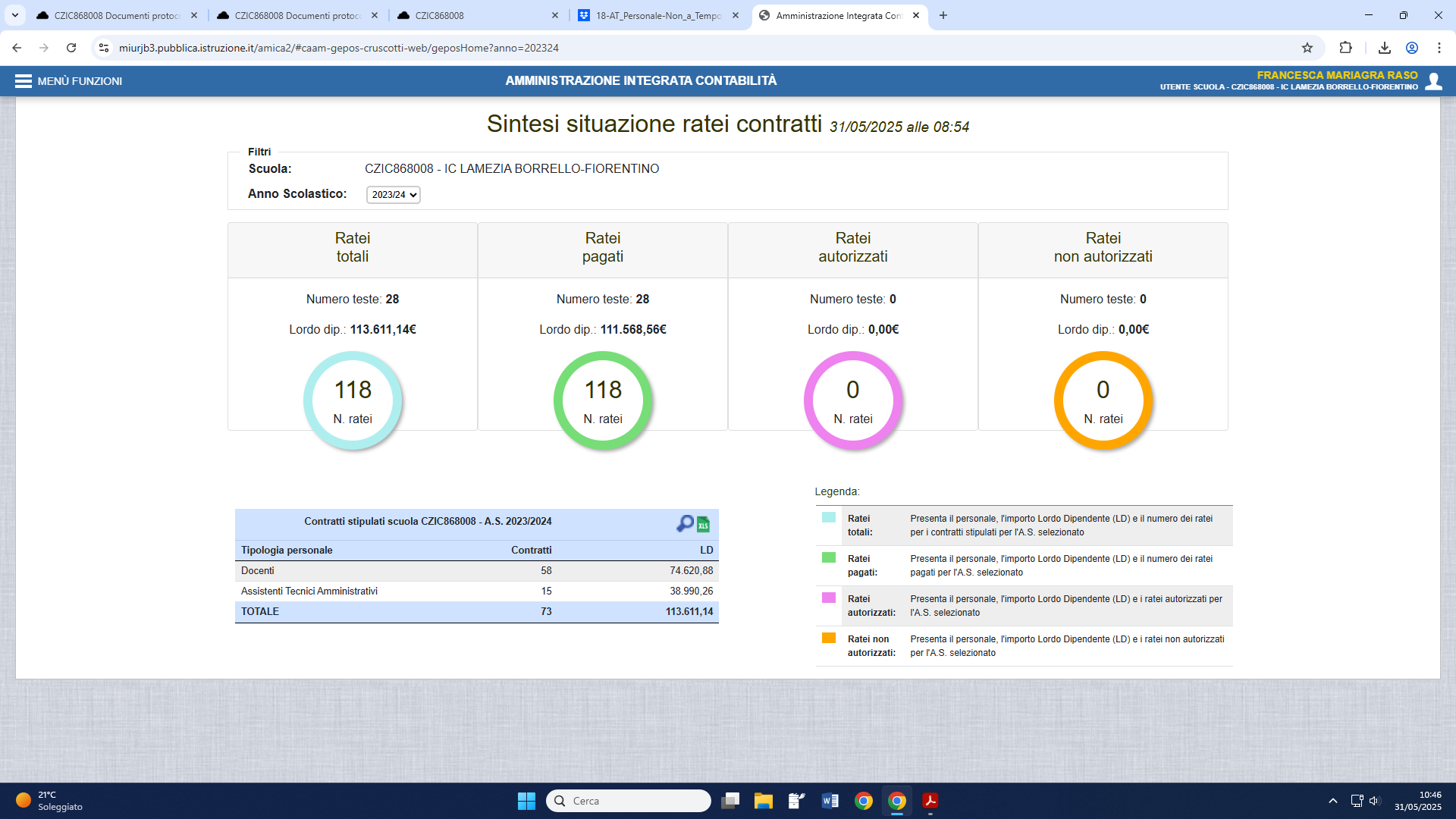Image resolution: width=1456 pixels, height=819 pixels.
Task: Export contracts table to XLS
Action: pos(703,524)
